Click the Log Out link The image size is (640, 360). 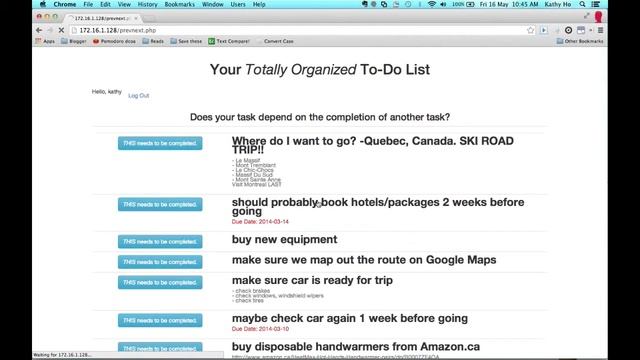coord(139,96)
